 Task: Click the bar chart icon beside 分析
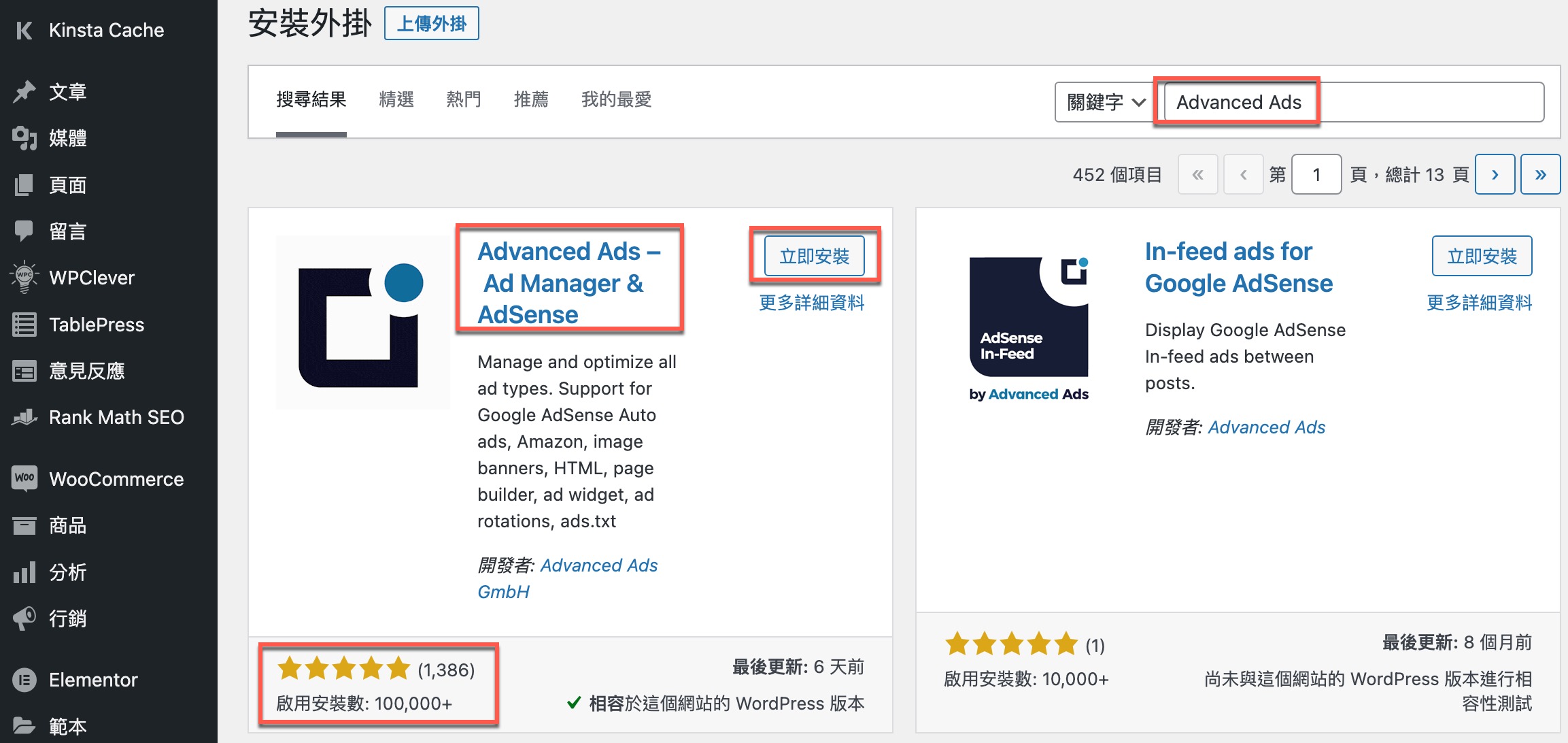[24, 572]
